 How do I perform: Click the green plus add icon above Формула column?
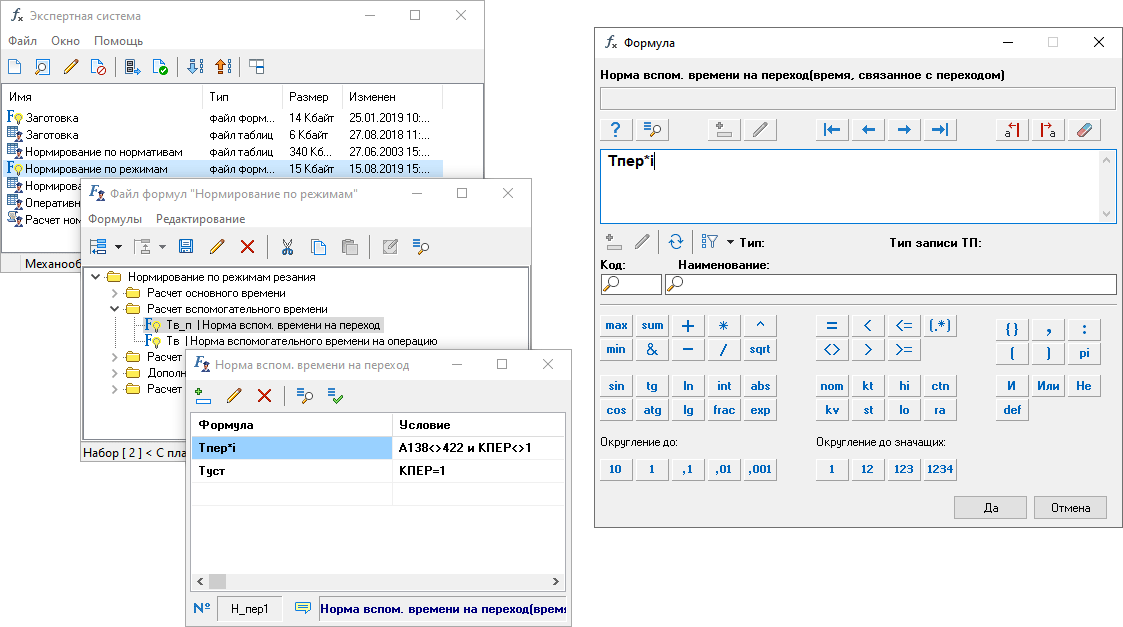204,396
